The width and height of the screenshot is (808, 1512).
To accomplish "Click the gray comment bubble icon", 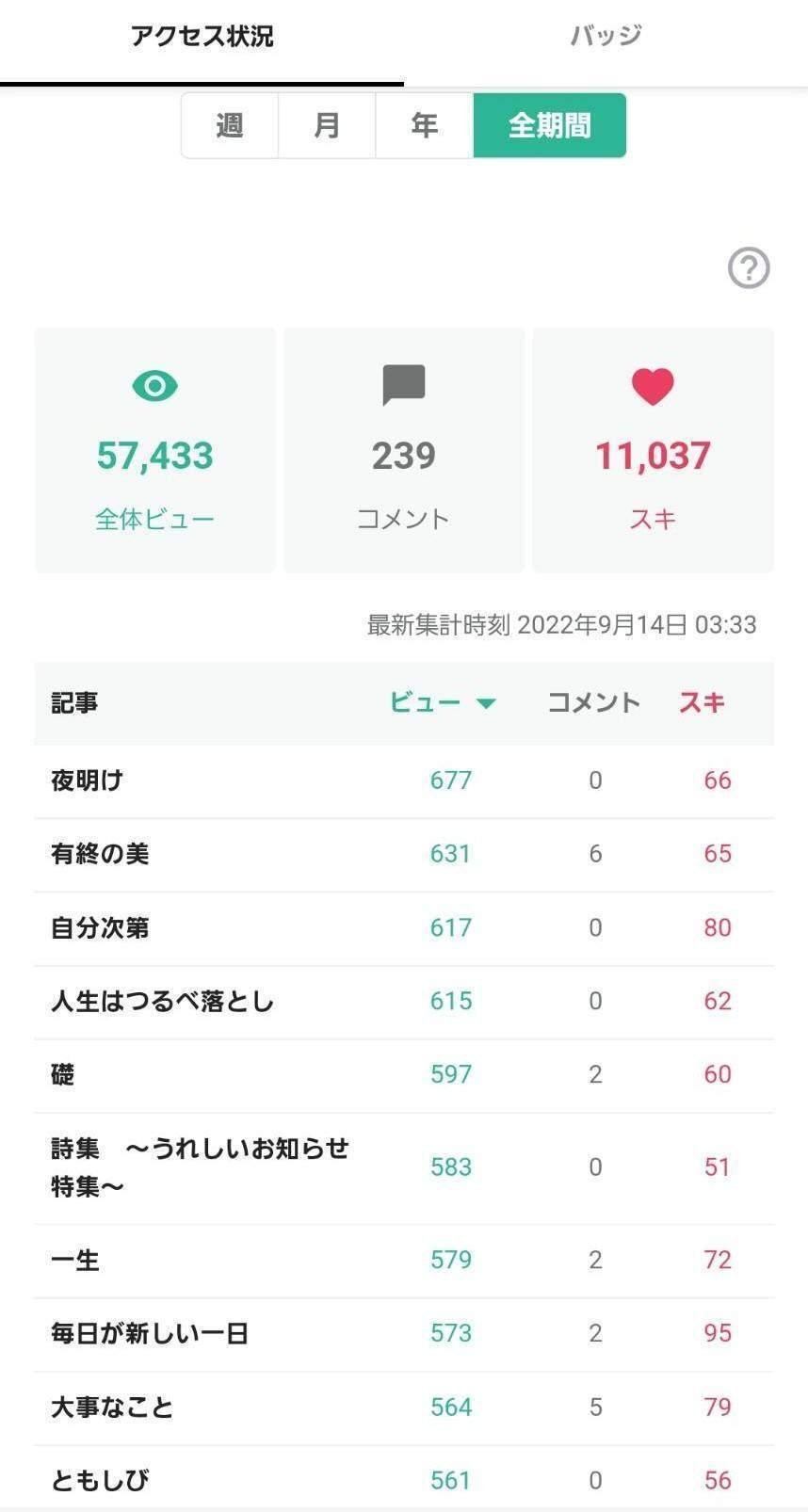I will (x=404, y=386).
